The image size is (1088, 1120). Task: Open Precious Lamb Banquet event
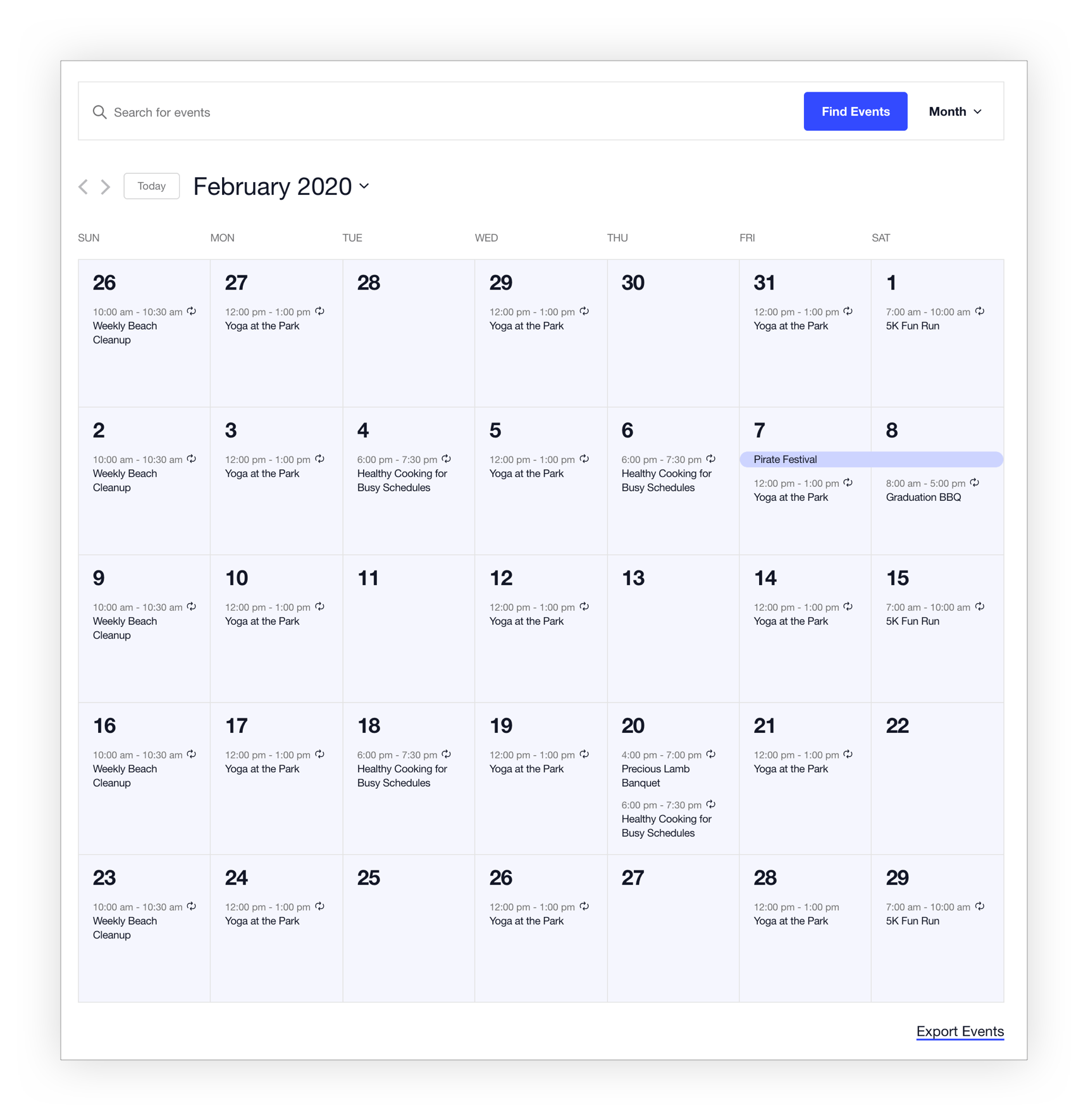pos(655,775)
